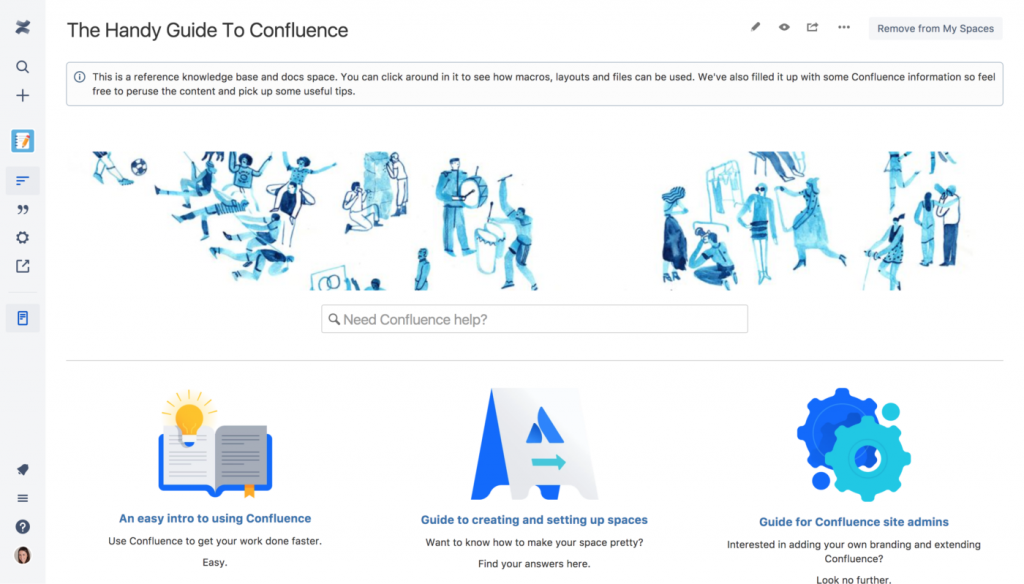The width and height of the screenshot is (1024, 584).
Task: Select the highlighted page icon in the sidebar
Action: (x=22, y=319)
